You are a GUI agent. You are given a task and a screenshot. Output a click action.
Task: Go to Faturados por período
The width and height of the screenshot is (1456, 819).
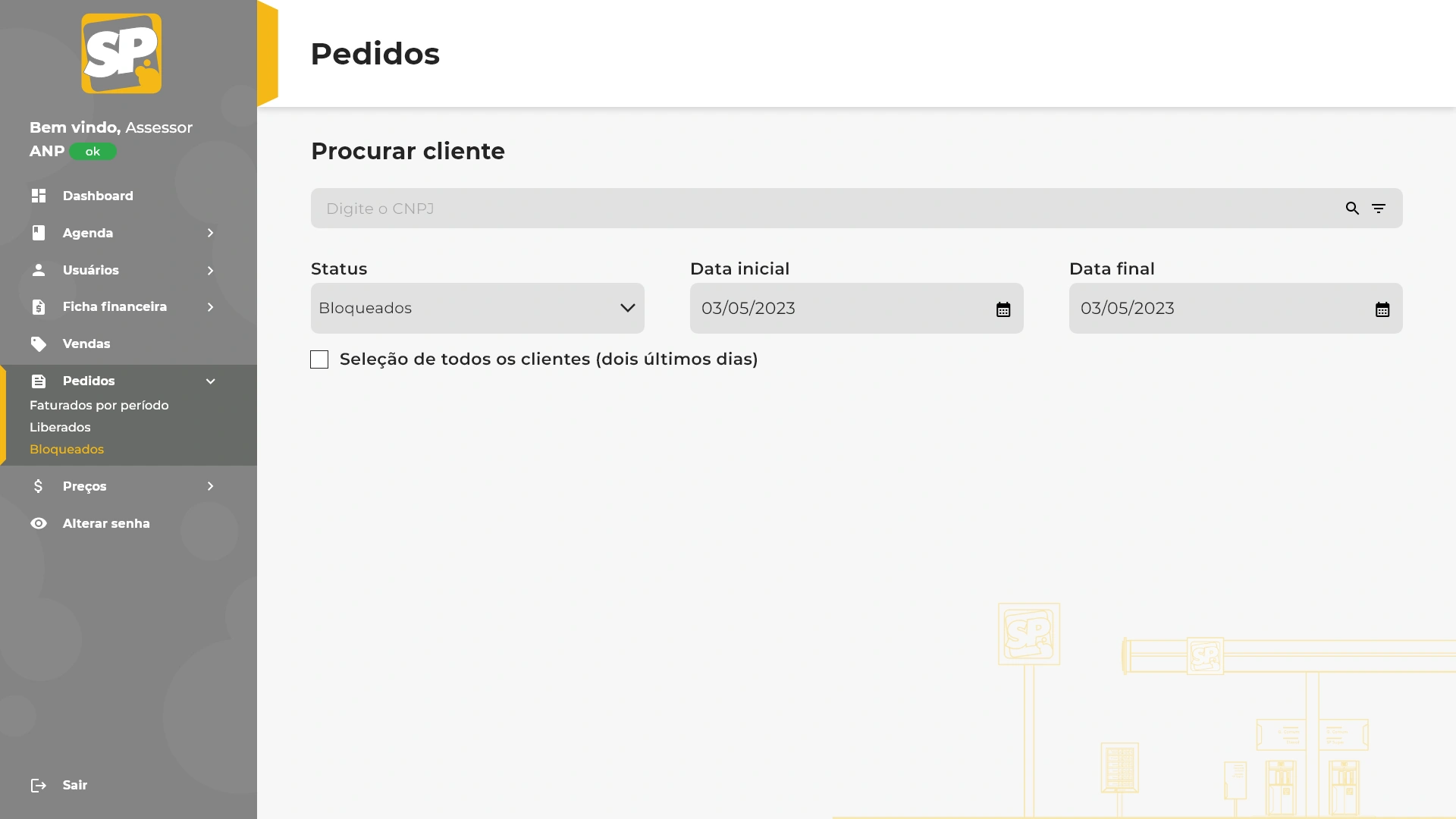(x=99, y=406)
